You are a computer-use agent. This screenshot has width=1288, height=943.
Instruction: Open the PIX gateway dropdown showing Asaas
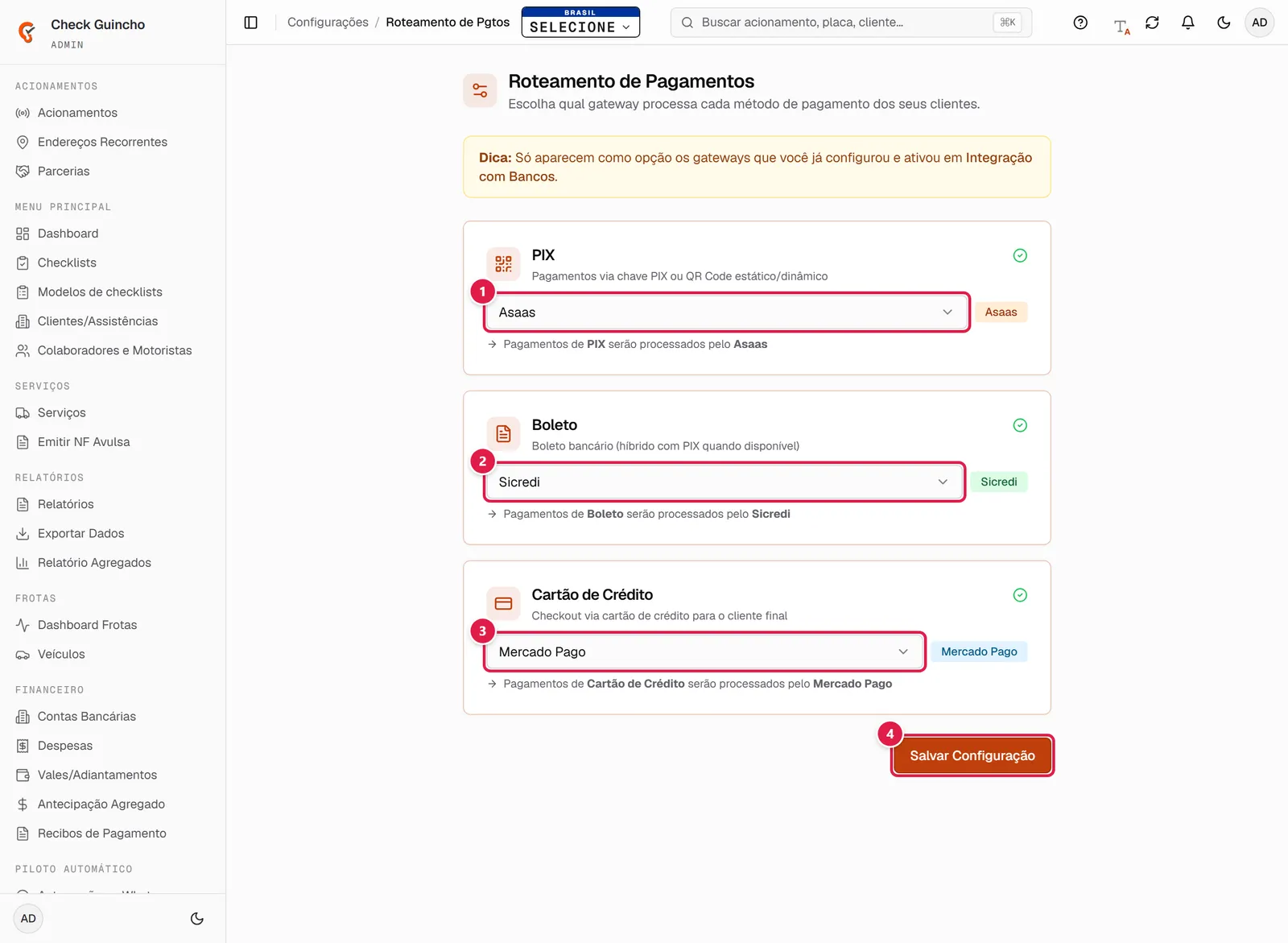tap(726, 312)
